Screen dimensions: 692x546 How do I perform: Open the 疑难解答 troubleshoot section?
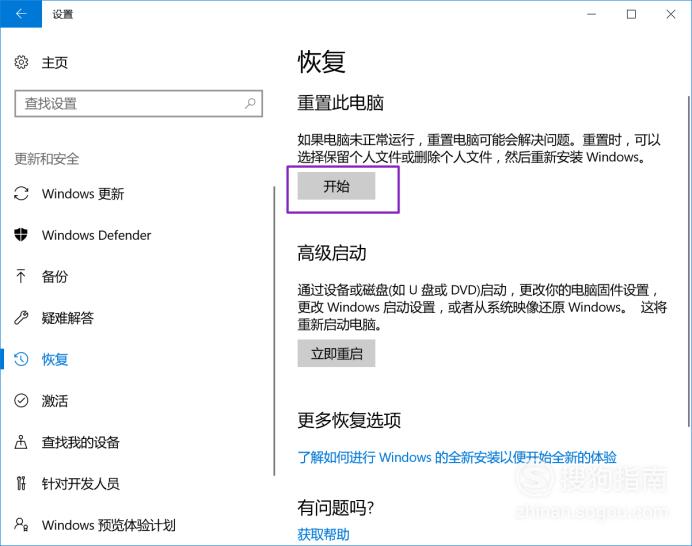pyautogui.click(x=68, y=318)
